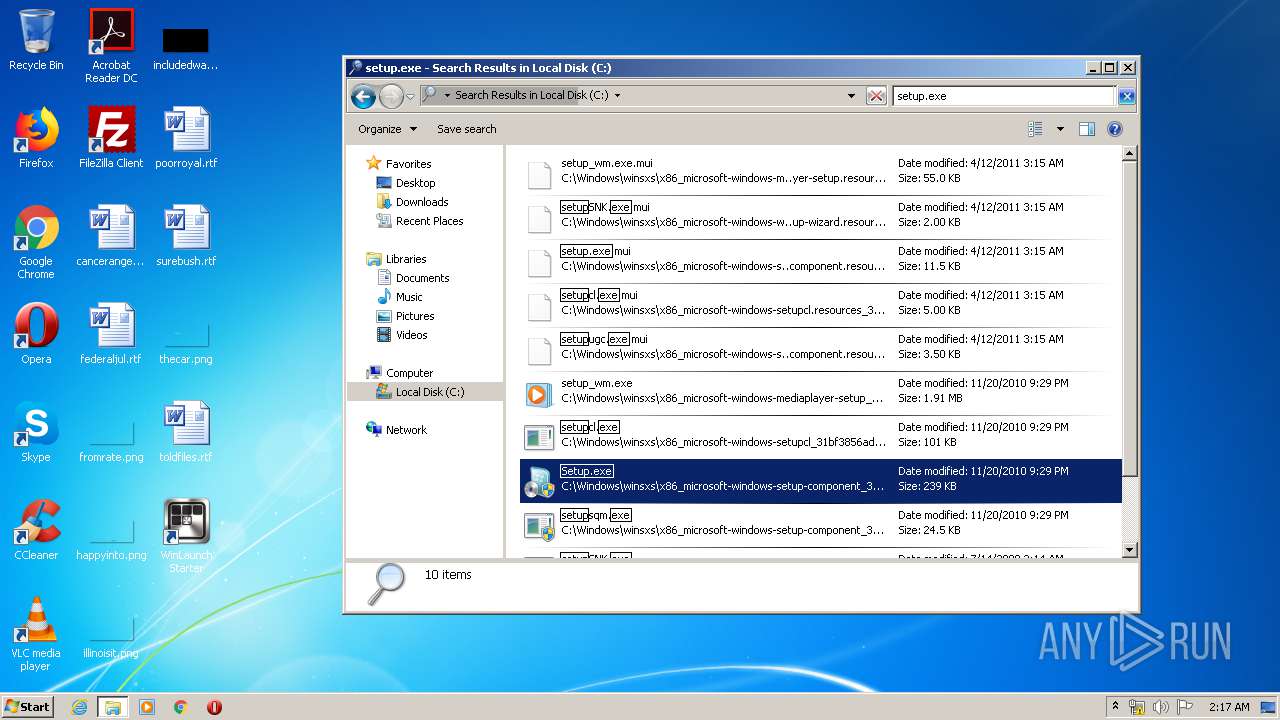Open Desktop in navigation pane
The image size is (1280, 720).
pos(415,183)
